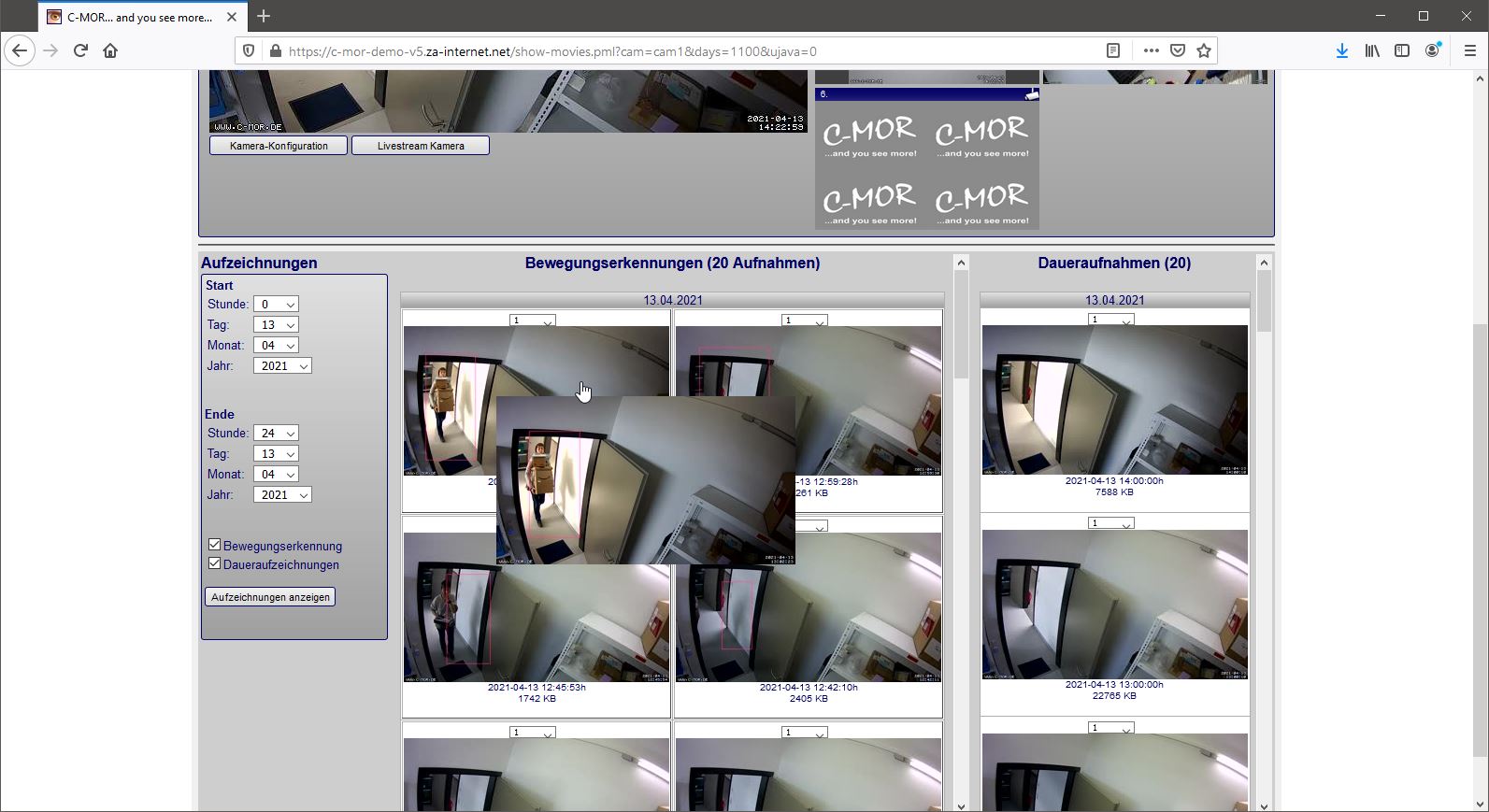Click Daueraufnahmen (20) heading
1489x812 pixels.
click(x=1114, y=264)
